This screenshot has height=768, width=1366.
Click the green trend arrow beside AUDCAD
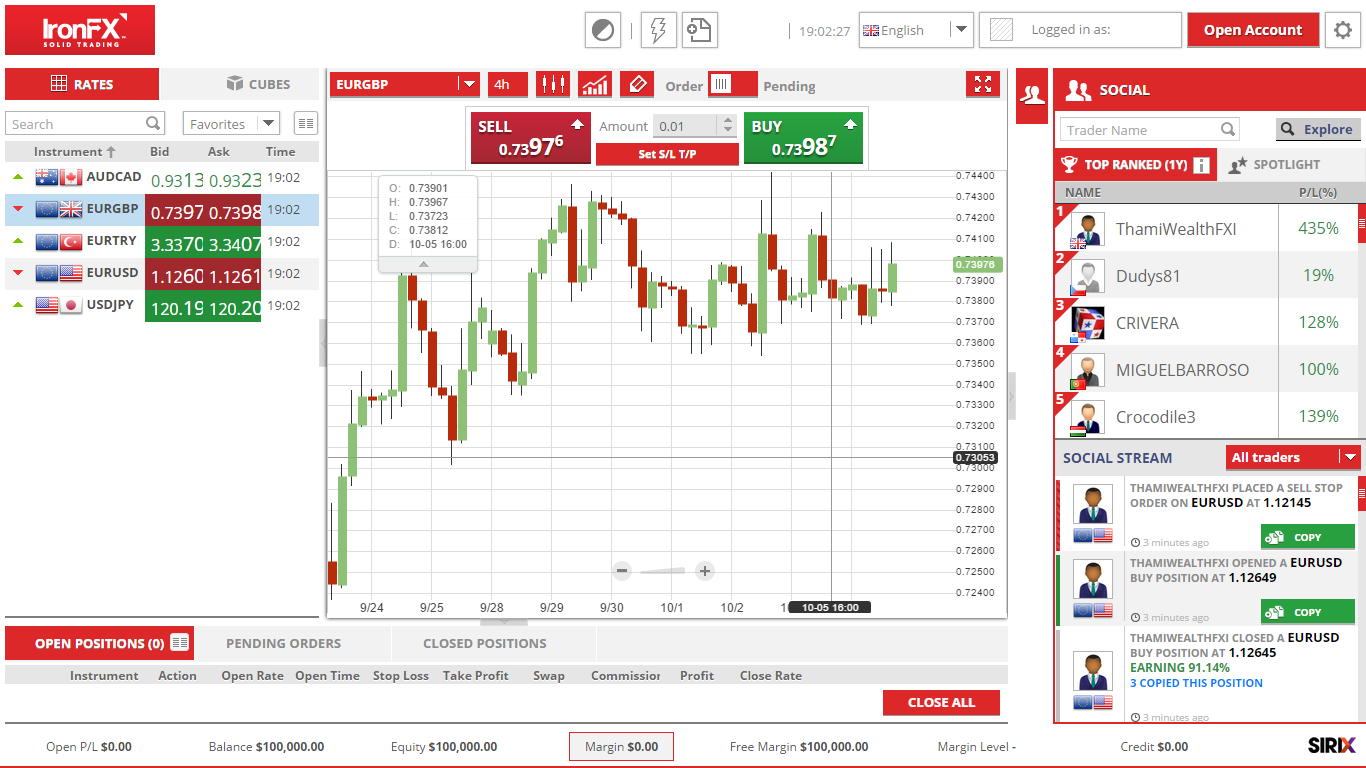[x=18, y=177]
